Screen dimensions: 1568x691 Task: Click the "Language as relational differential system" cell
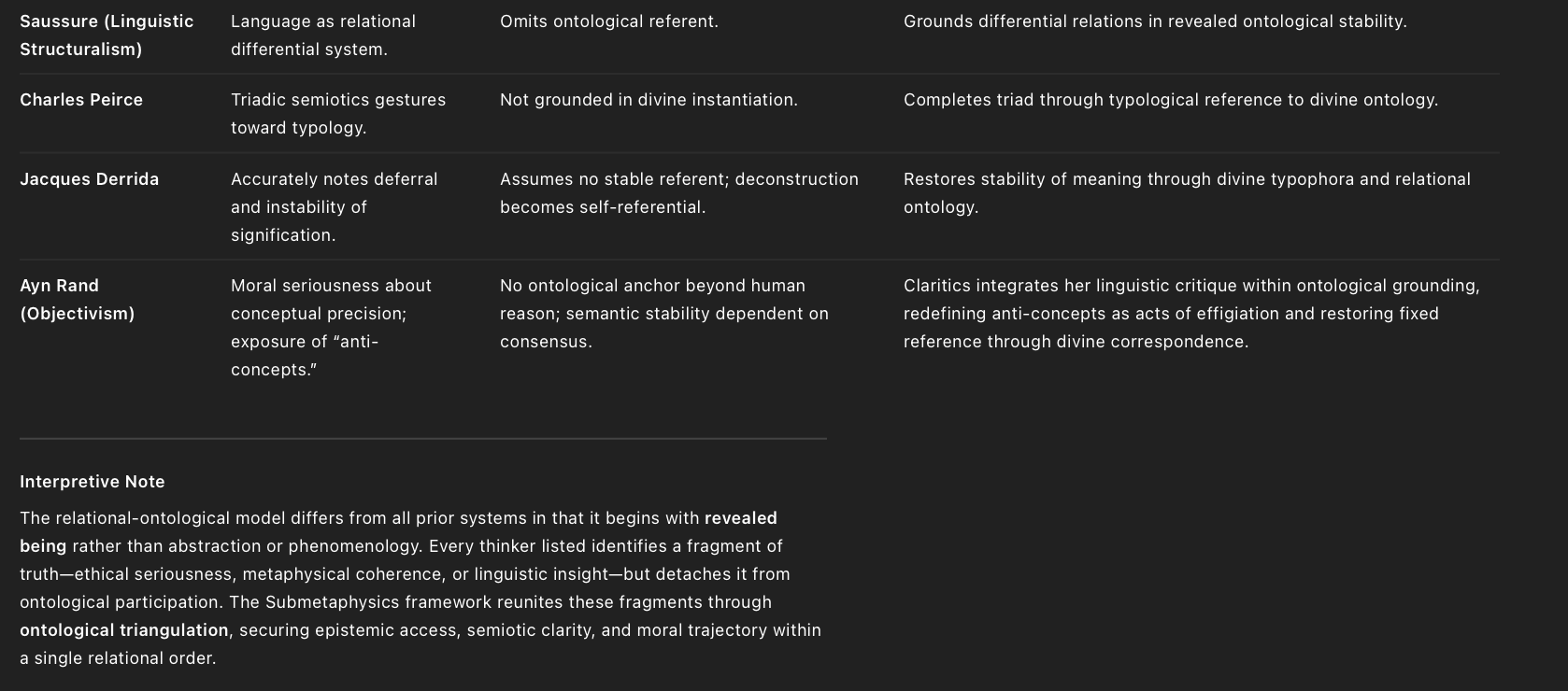[322, 35]
